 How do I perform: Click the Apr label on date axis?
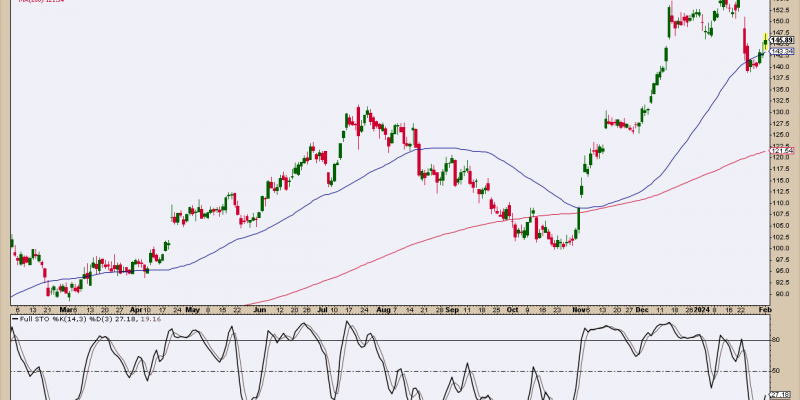tap(137, 310)
